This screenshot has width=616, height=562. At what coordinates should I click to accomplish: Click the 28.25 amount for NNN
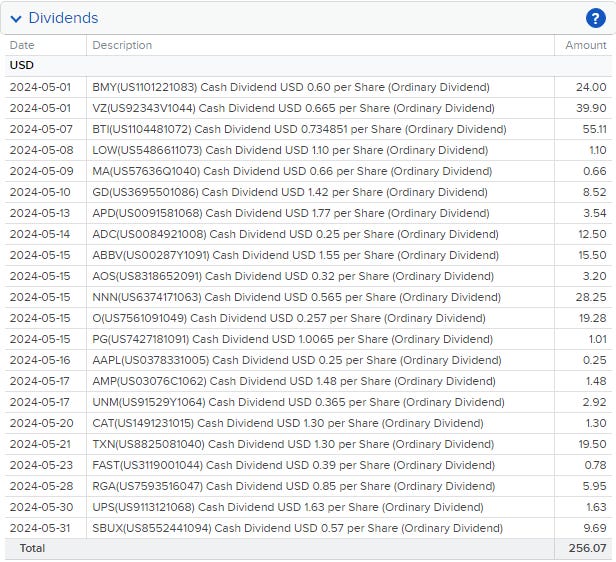591,297
